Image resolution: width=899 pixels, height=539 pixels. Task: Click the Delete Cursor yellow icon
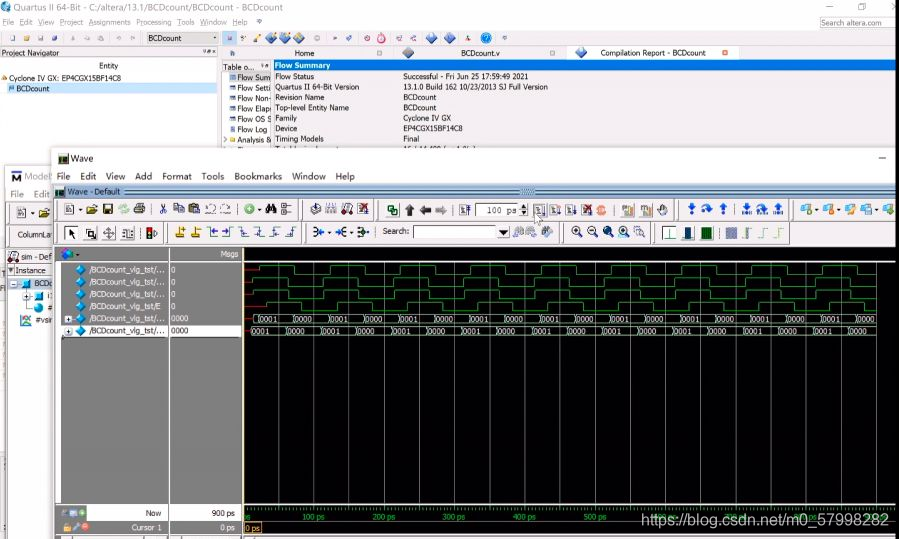pos(196,232)
